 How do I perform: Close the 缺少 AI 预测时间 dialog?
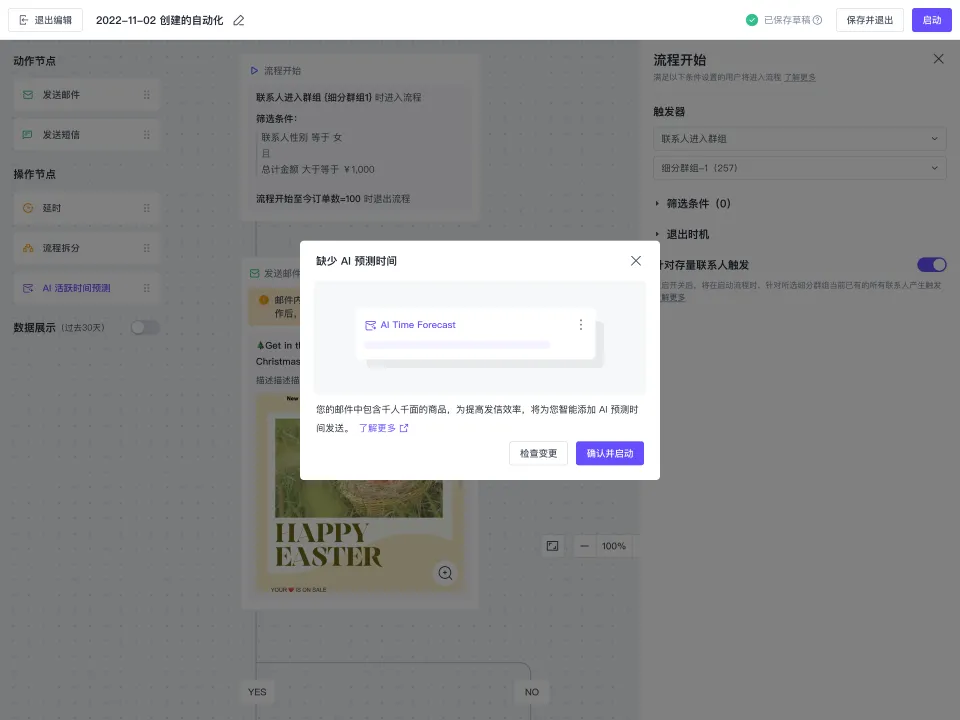pos(636,261)
